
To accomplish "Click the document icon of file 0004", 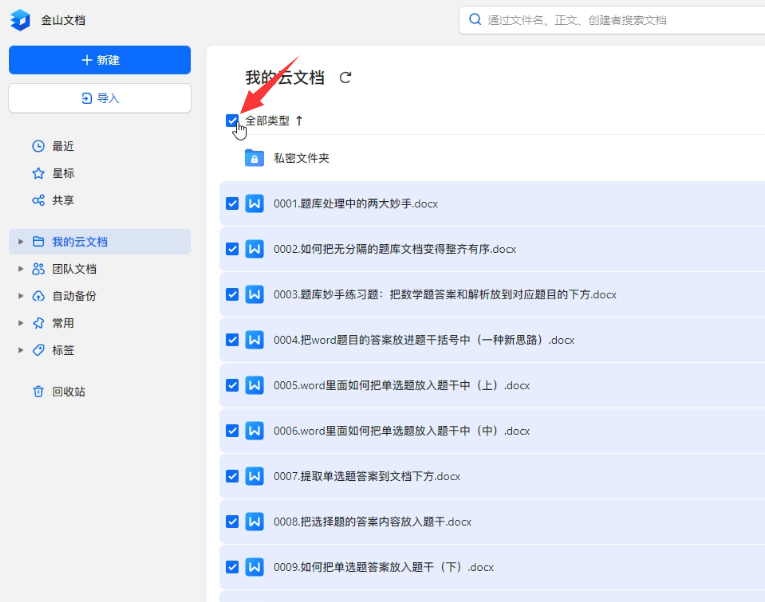I will point(254,340).
